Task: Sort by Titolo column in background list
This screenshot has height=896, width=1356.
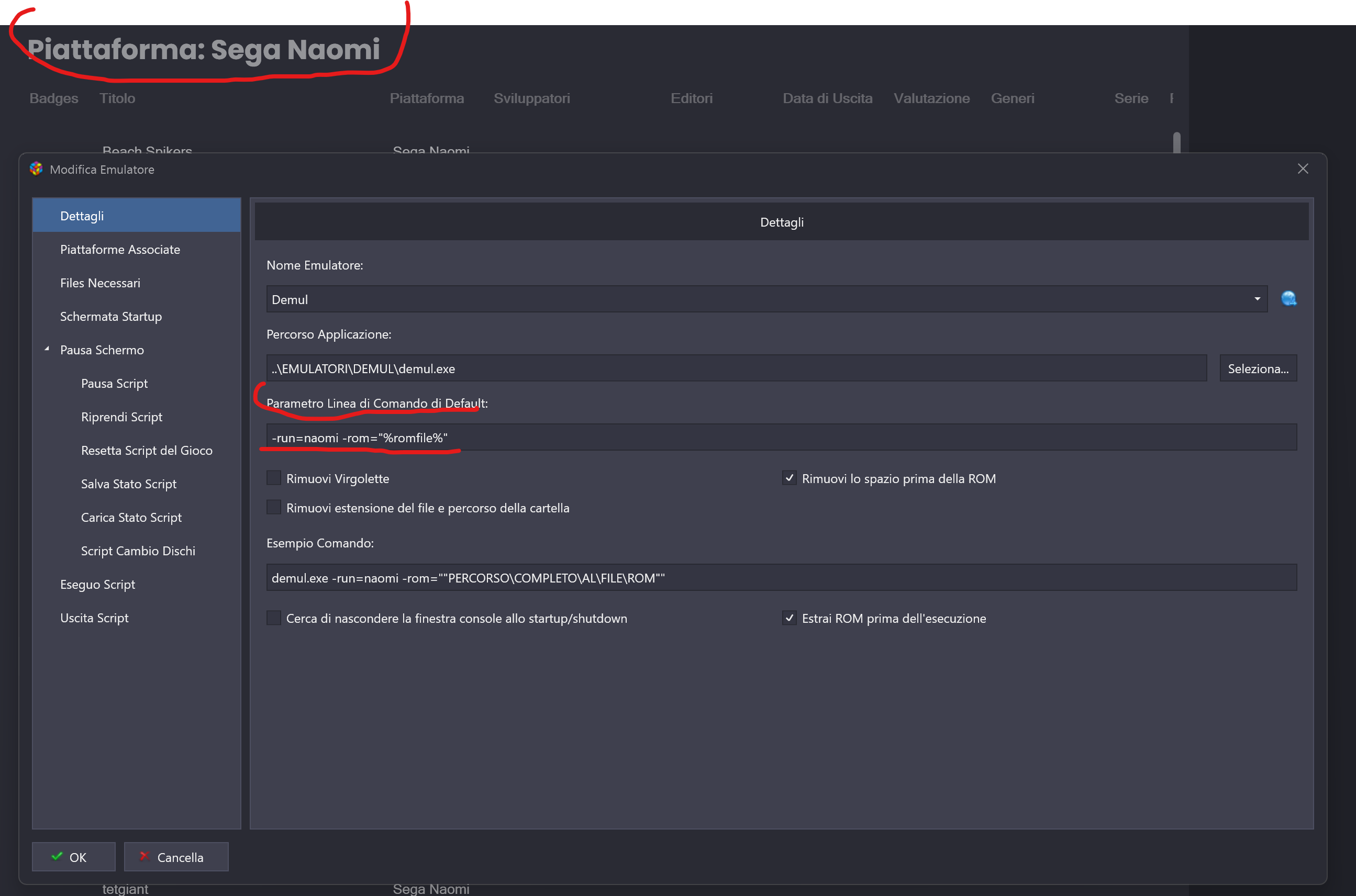Action: [117, 98]
